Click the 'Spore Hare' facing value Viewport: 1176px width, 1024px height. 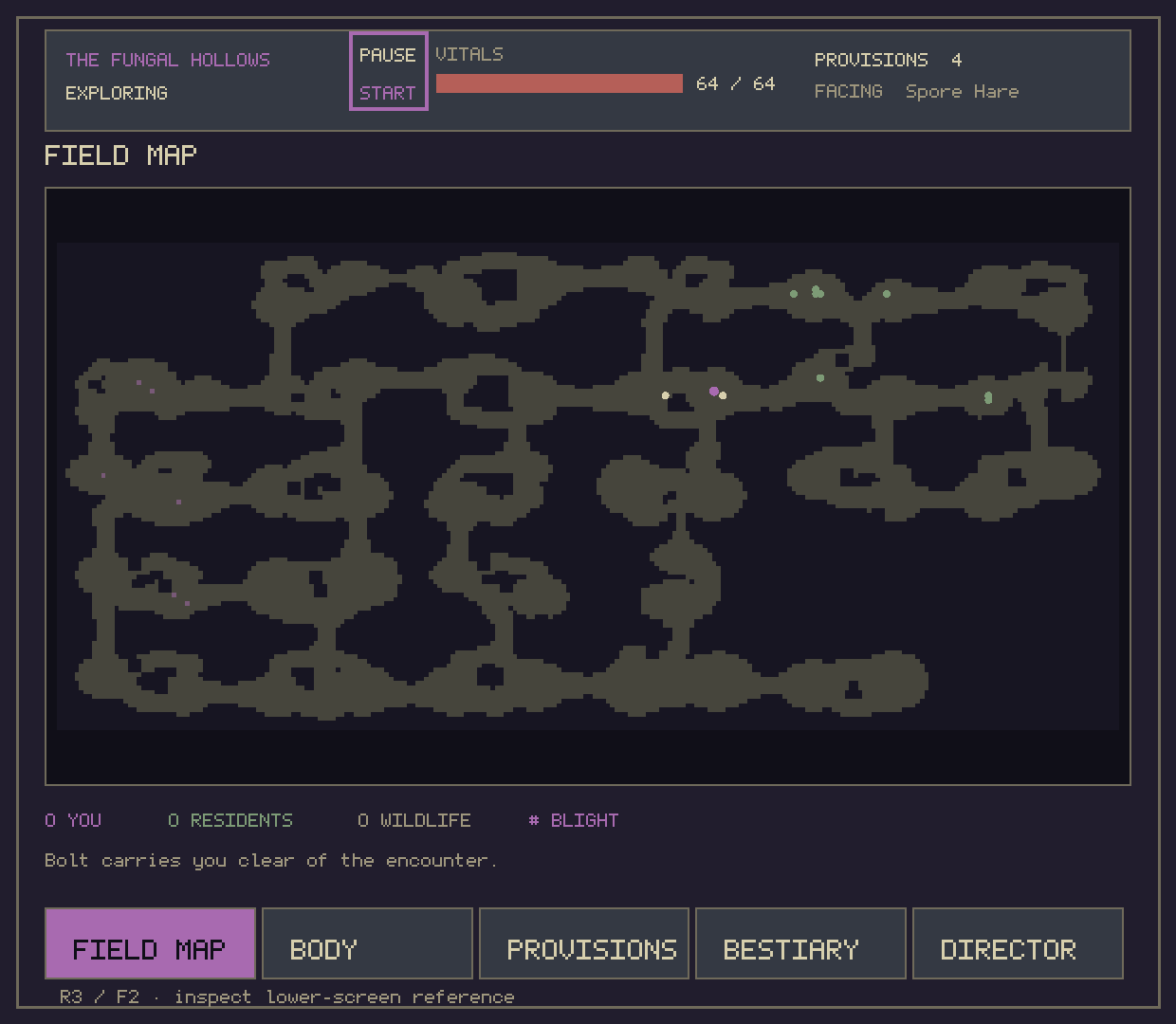tap(962, 91)
